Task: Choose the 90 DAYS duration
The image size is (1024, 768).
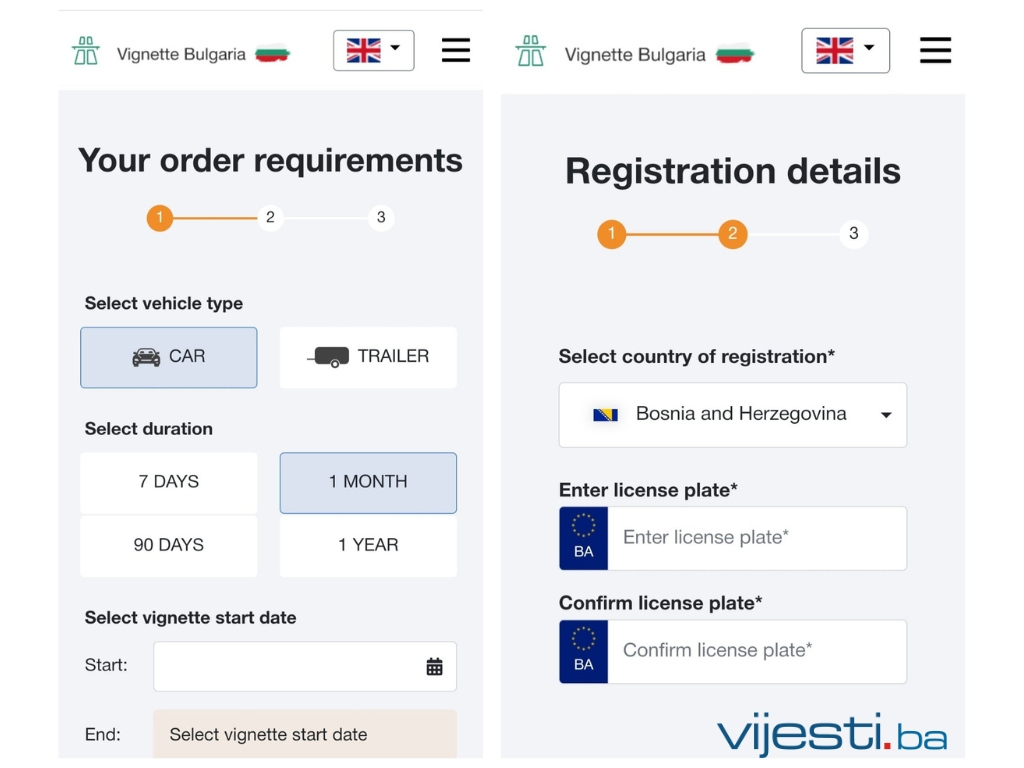Action: 168,545
